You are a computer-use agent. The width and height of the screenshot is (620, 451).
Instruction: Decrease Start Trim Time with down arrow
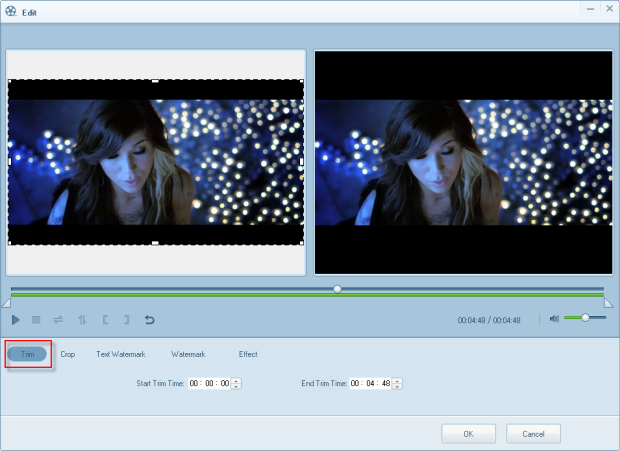coord(236,386)
